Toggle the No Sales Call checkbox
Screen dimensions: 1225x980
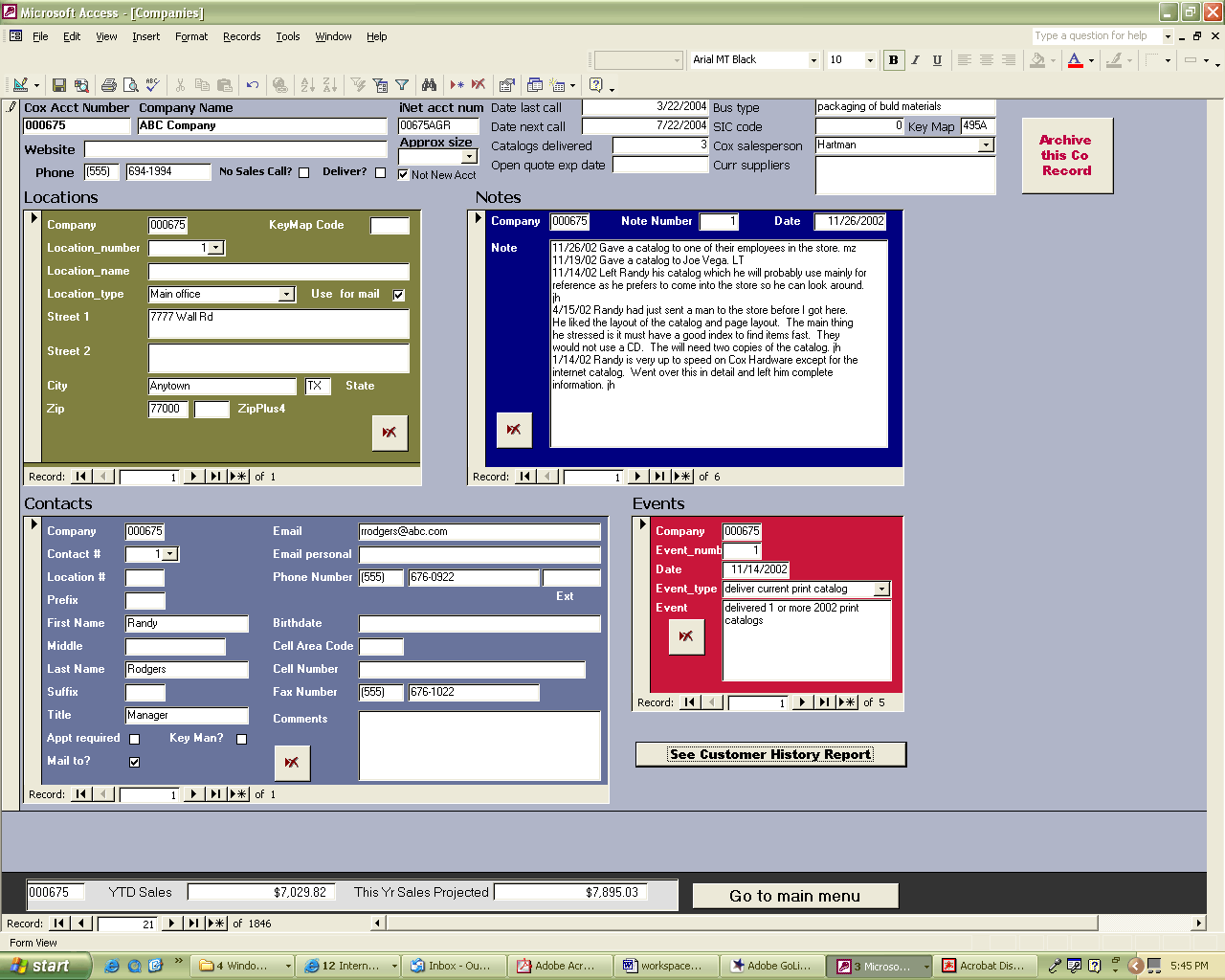click(304, 173)
